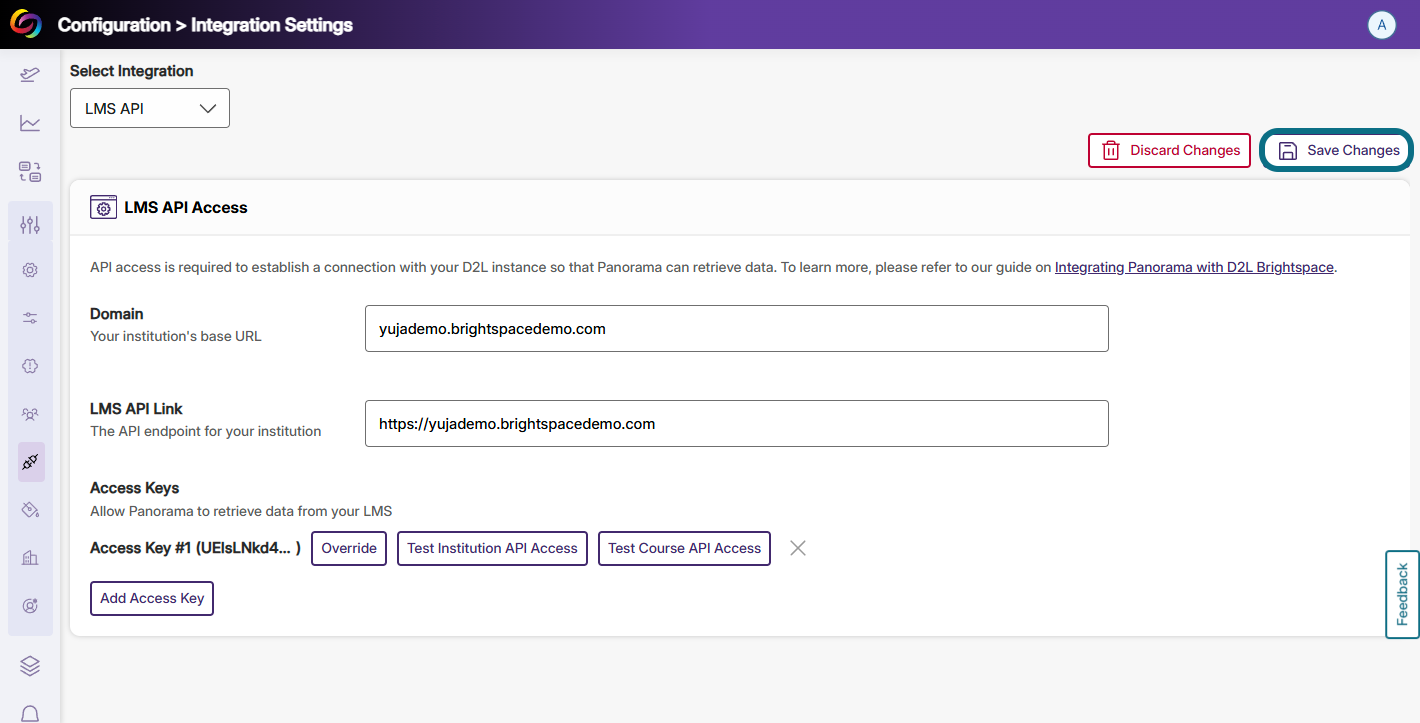Screen dimensions: 1420x723
Task: Click Add Access Key button
Action: 152,598
